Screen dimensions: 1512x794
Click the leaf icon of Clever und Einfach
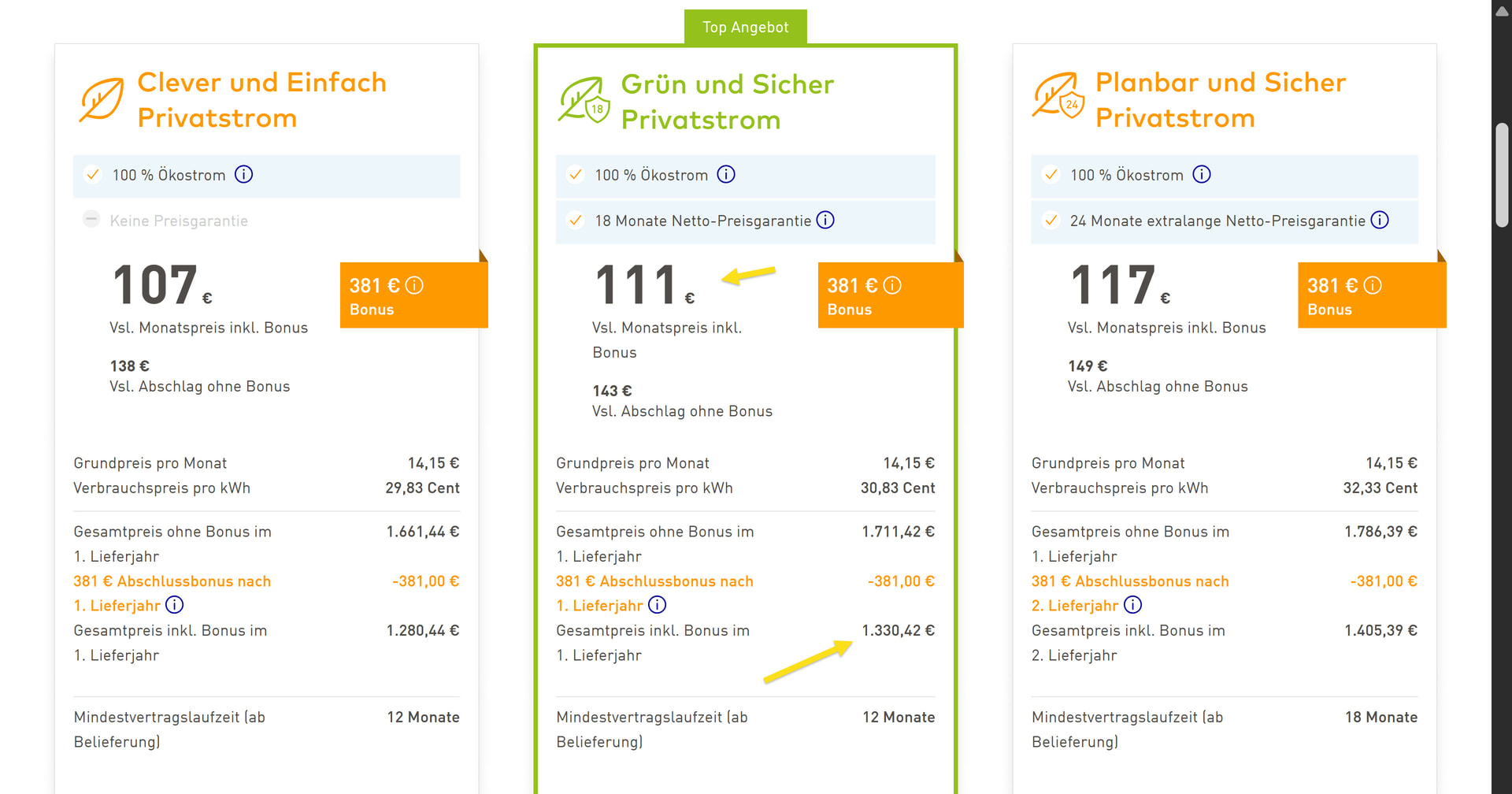(x=102, y=100)
